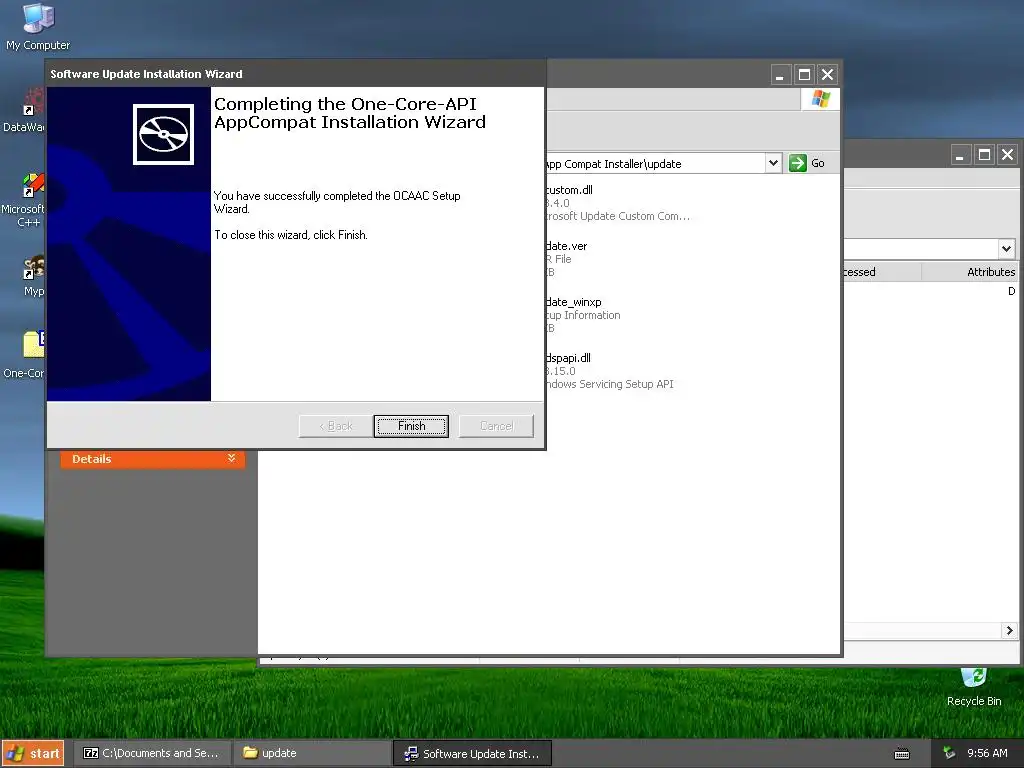
Task: Click the Windows flag logo in Explorer
Action: 820,99
